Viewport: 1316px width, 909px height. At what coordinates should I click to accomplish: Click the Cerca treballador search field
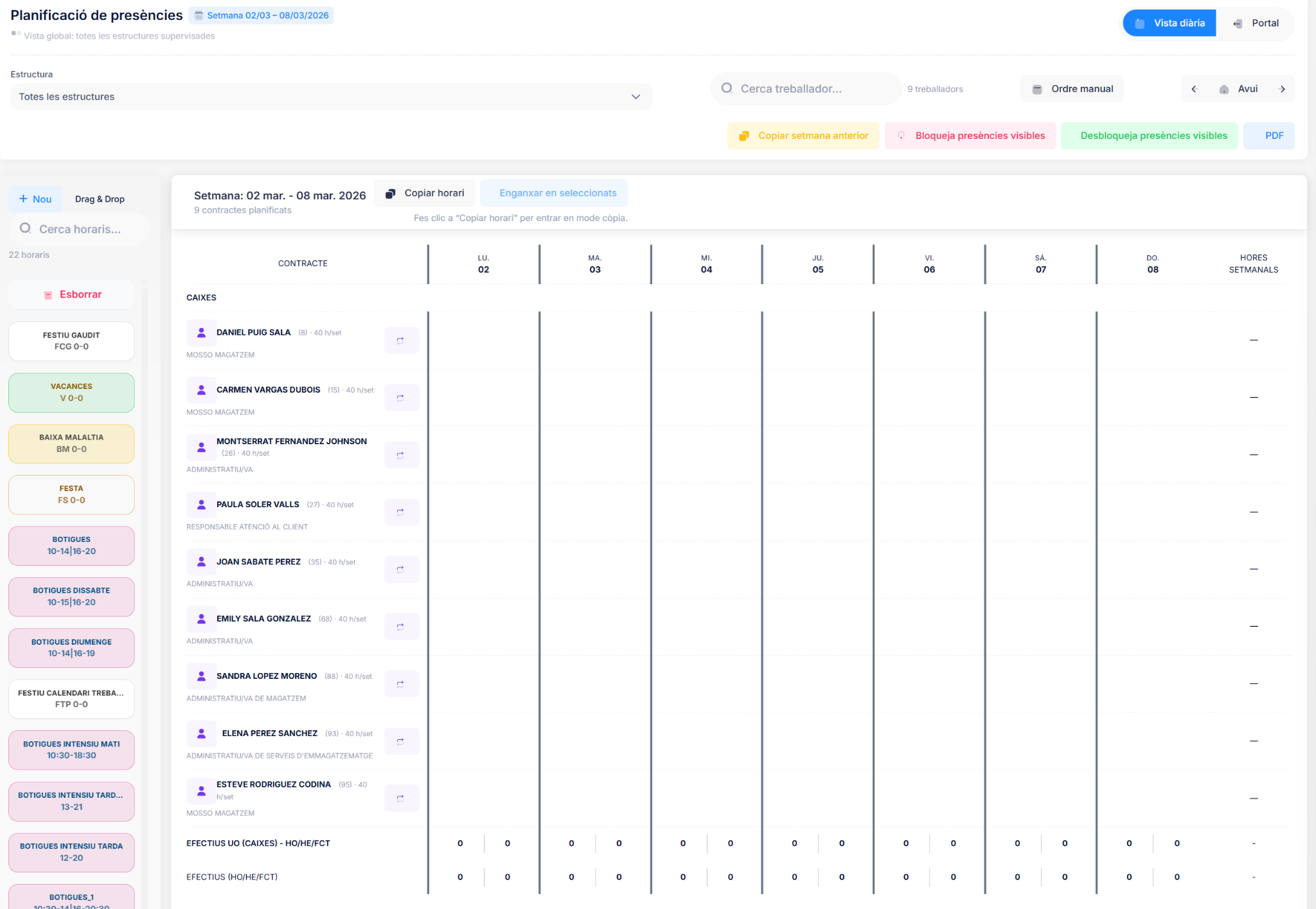[806, 89]
